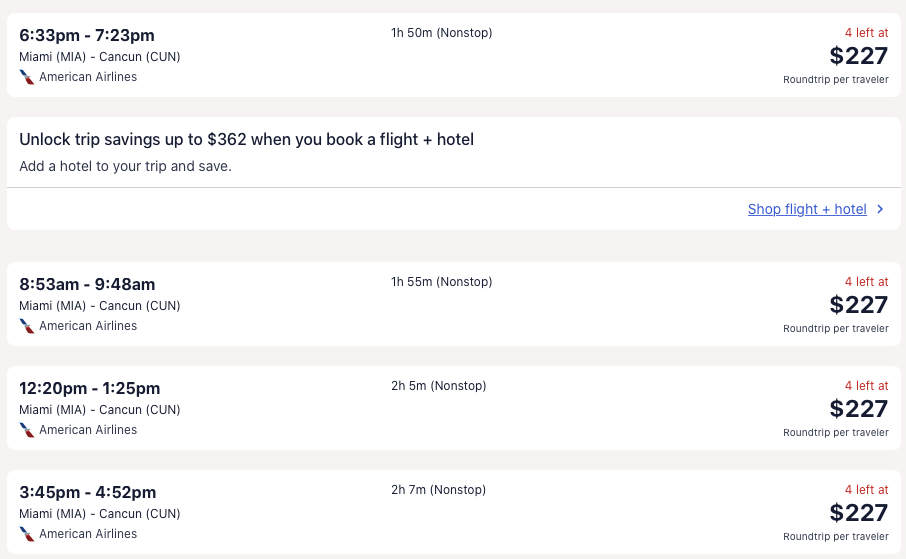Click American Airlines logo on 12:20pm flight
The height and width of the screenshot is (559, 906).
(27, 430)
